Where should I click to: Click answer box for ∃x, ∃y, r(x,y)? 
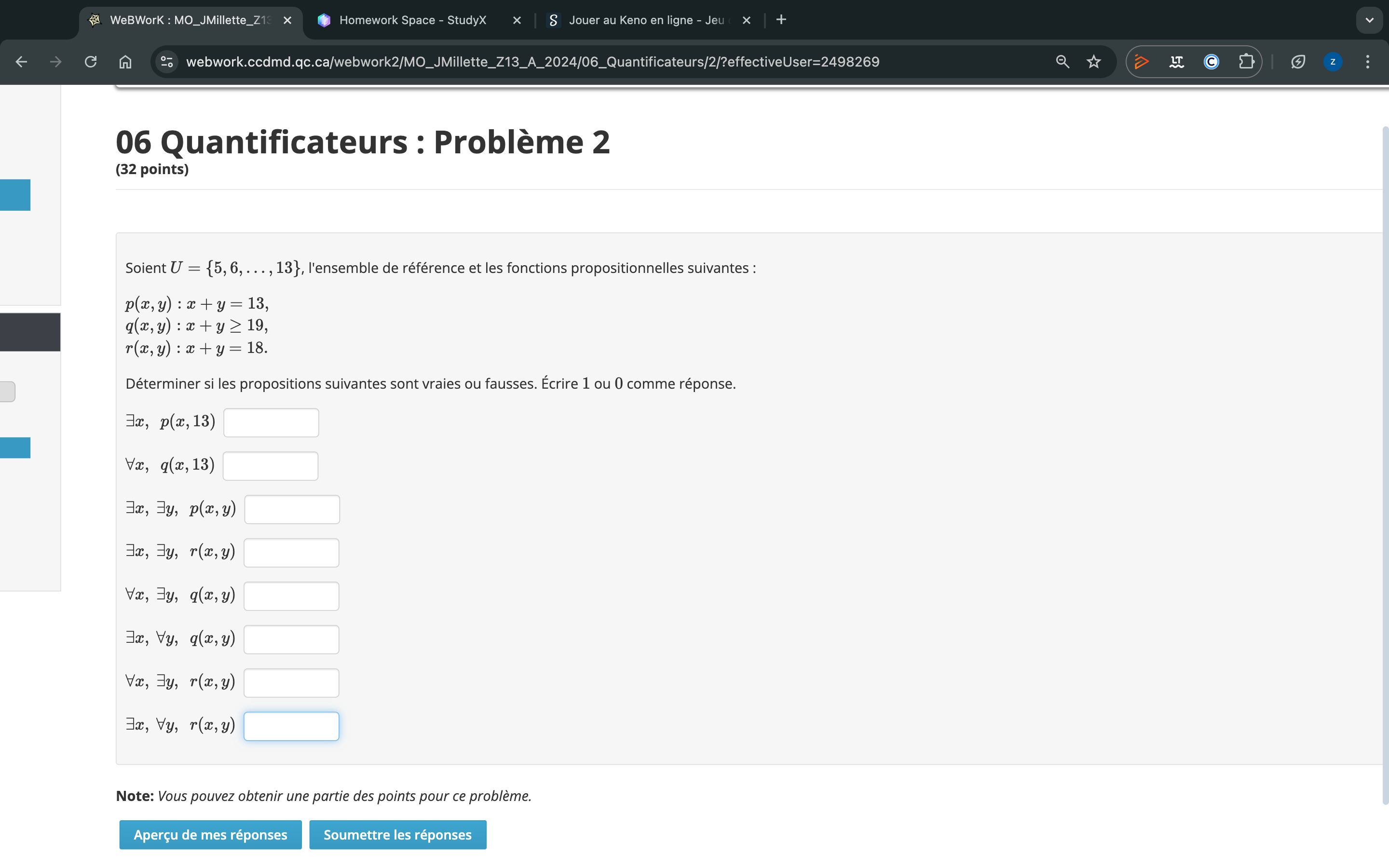point(292,553)
